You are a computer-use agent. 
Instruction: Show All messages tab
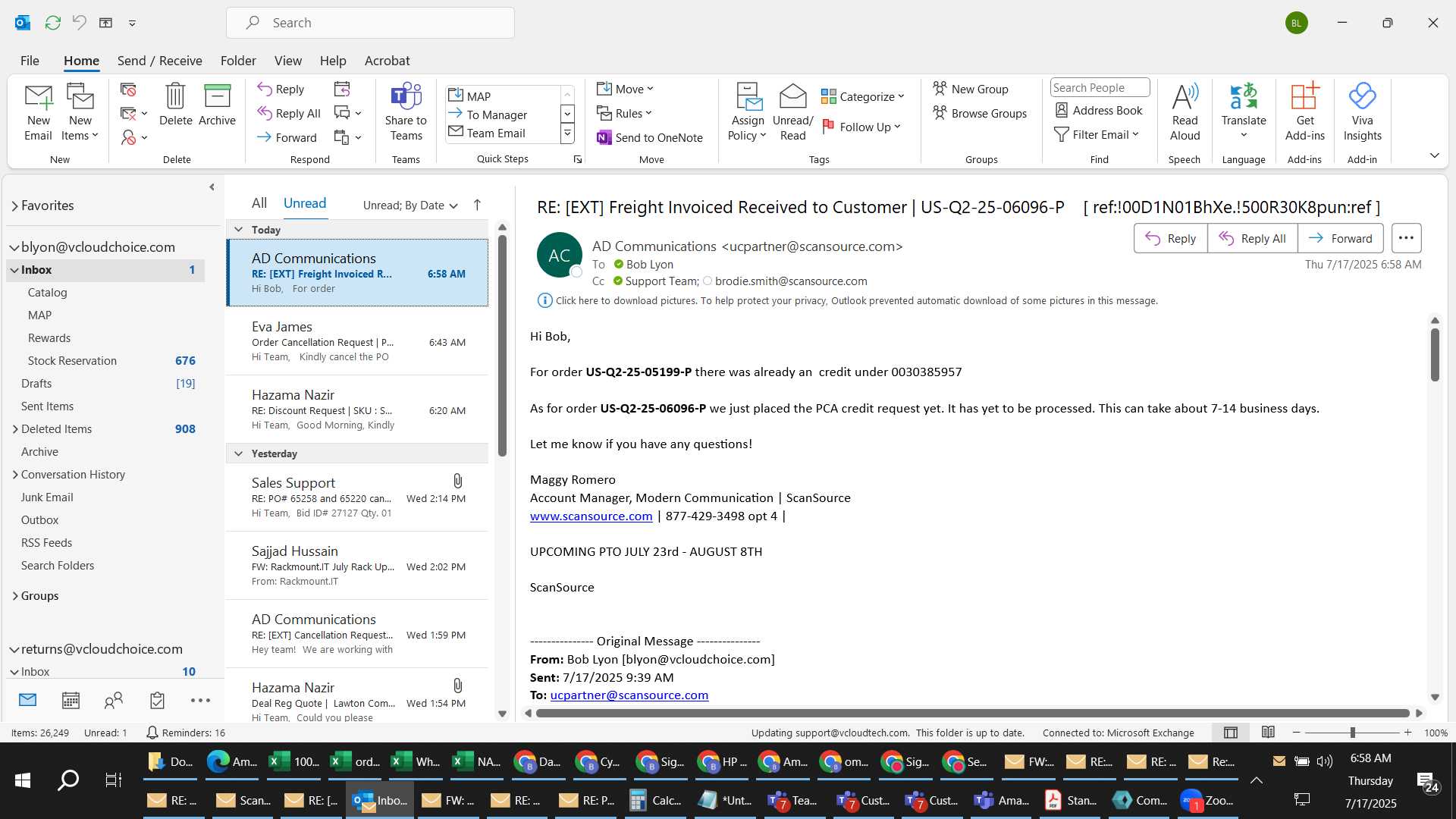(x=259, y=203)
